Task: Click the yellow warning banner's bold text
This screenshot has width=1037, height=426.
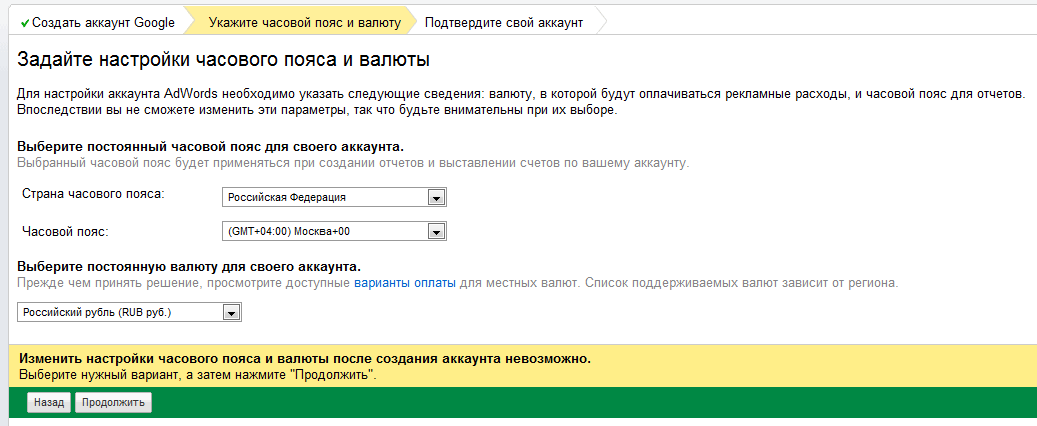Action: pyautogui.click(x=305, y=358)
